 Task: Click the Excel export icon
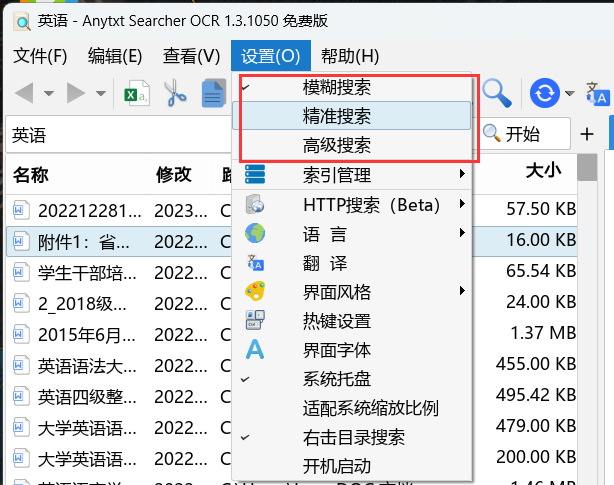pyautogui.click(x=137, y=93)
